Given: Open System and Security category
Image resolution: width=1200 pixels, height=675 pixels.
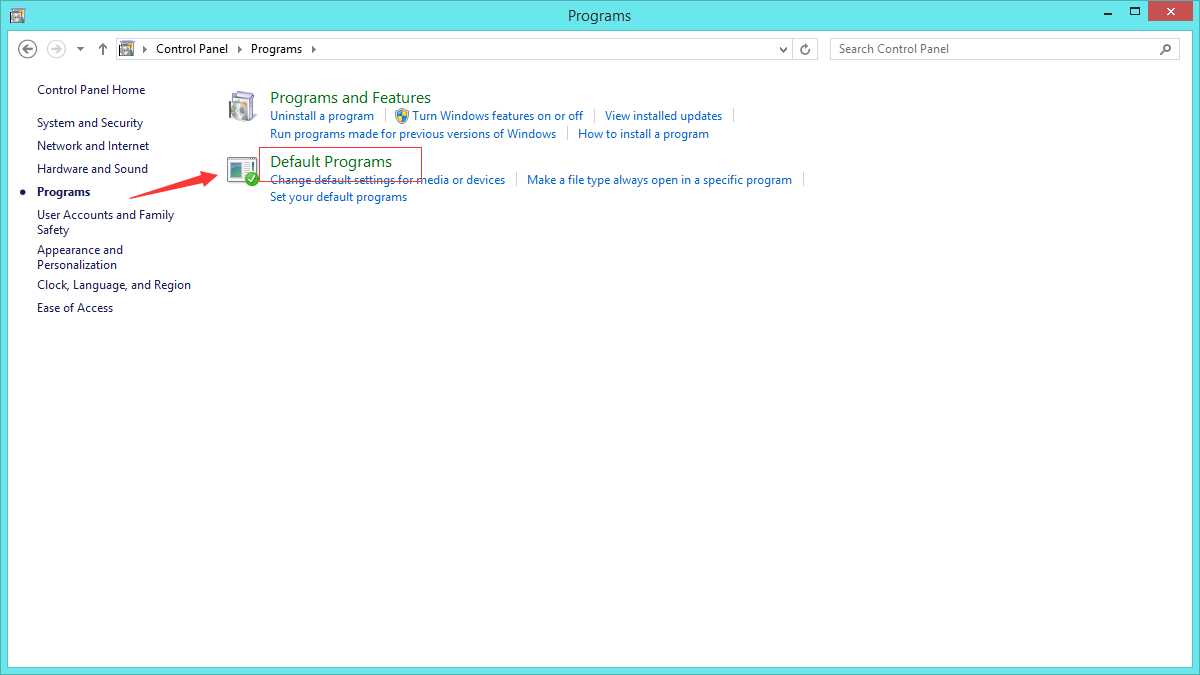Looking at the screenshot, I should click(90, 123).
